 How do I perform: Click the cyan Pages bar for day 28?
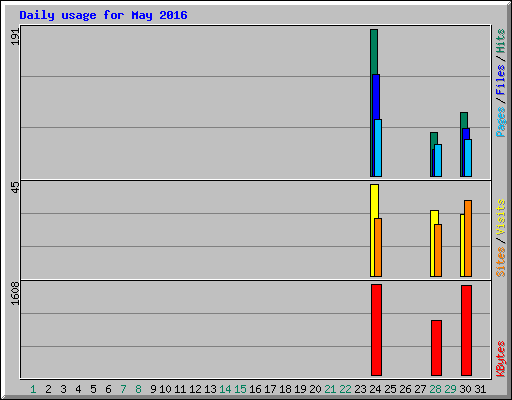pyautogui.click(x=438, y=160)
